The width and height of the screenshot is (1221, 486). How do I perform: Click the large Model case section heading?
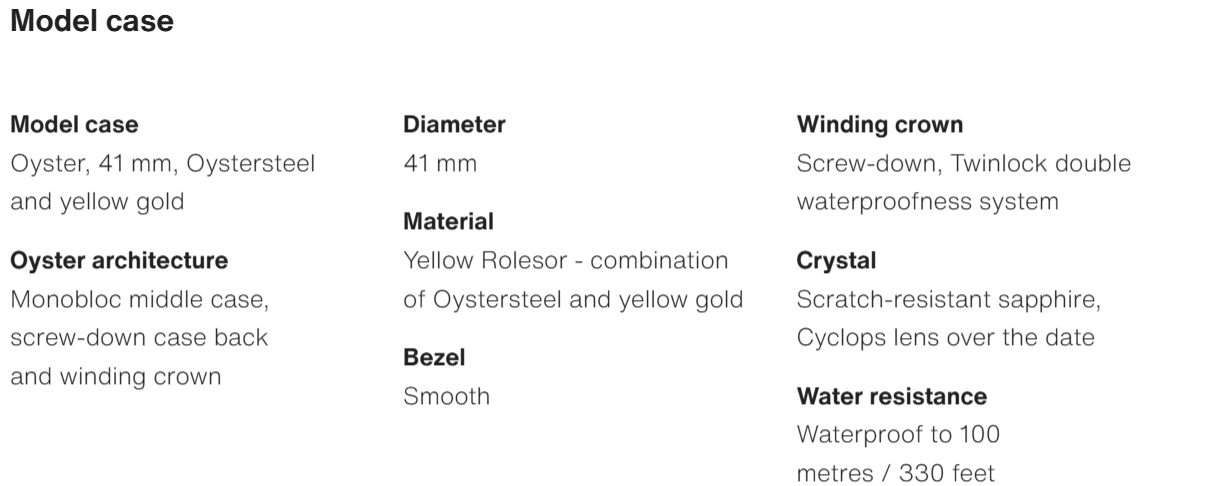tap(92, 22)
